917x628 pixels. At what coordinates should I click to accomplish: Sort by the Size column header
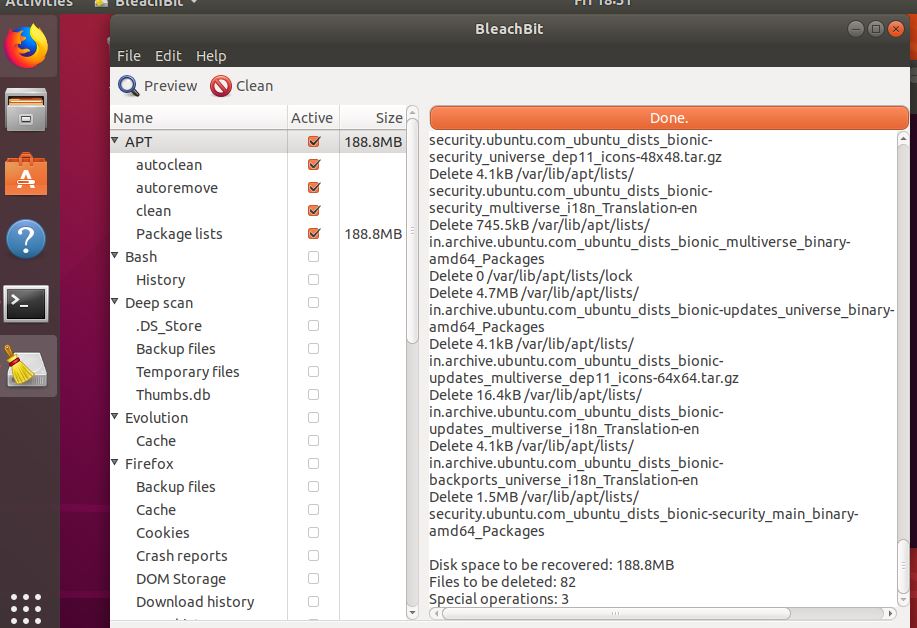coord(373,118)
